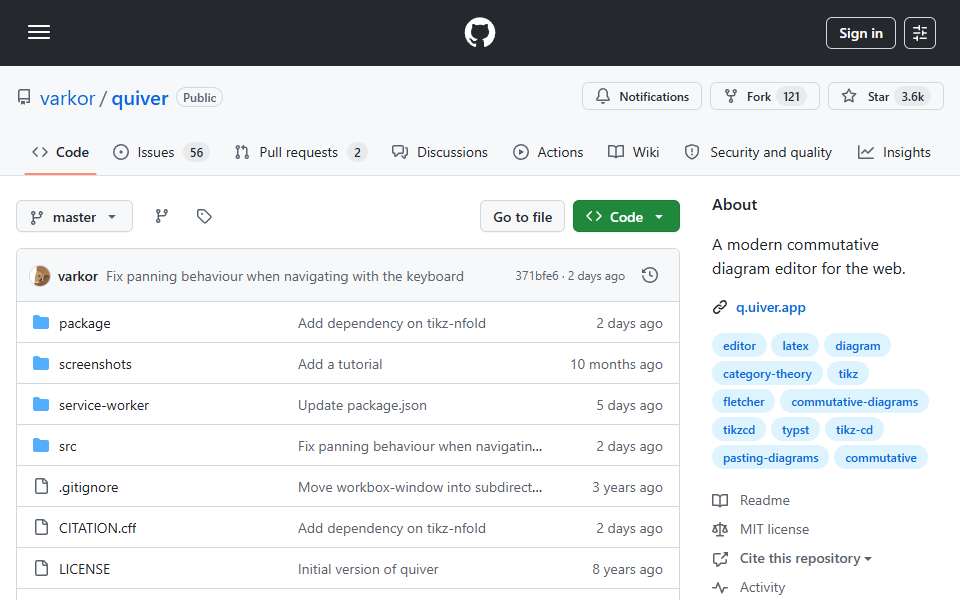Click folder icon beside screenshots
The height and width of the screenshot is (600, 960).
[40, 364]
